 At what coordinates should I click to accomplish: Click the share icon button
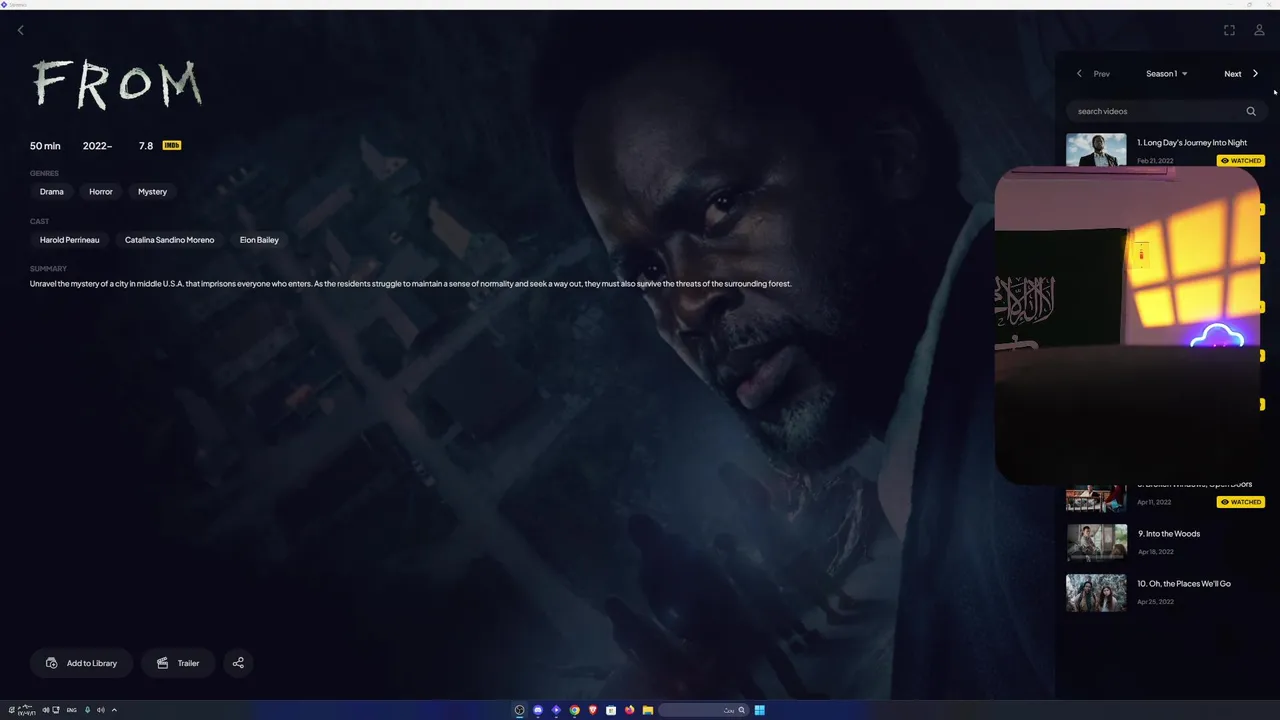point(238,663)
